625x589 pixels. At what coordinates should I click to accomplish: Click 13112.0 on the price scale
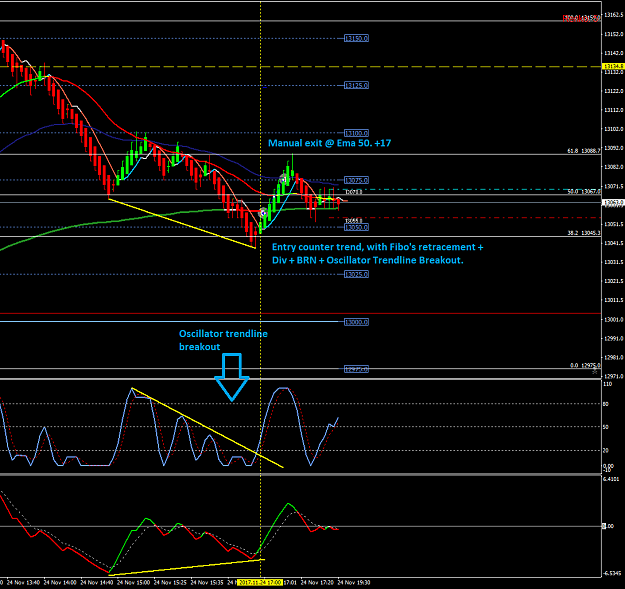coord(613,110)
